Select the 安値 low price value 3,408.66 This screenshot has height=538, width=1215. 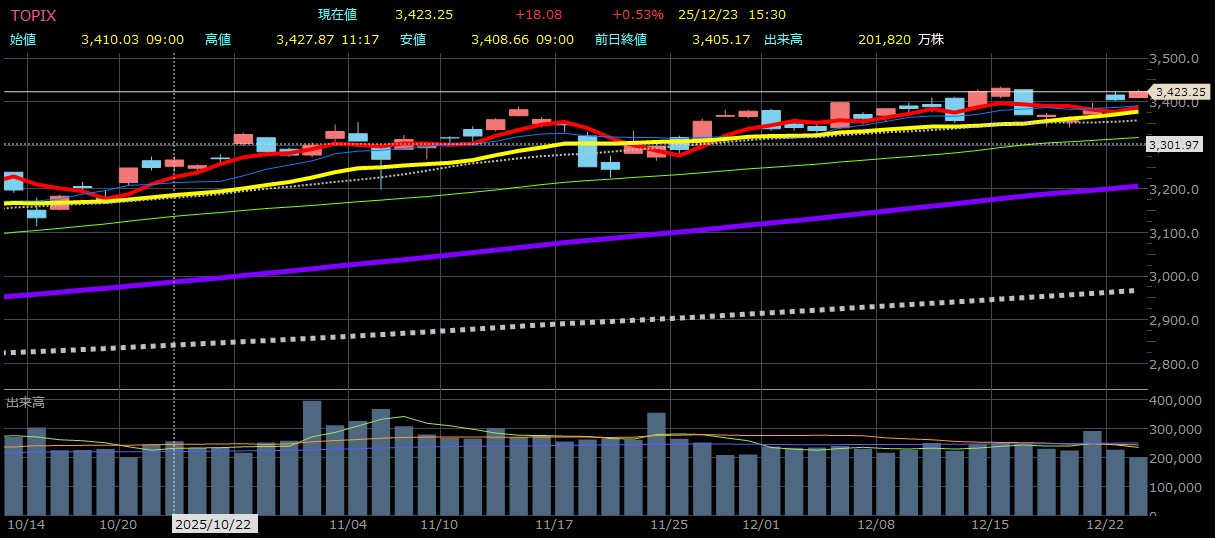coord(502,39)
